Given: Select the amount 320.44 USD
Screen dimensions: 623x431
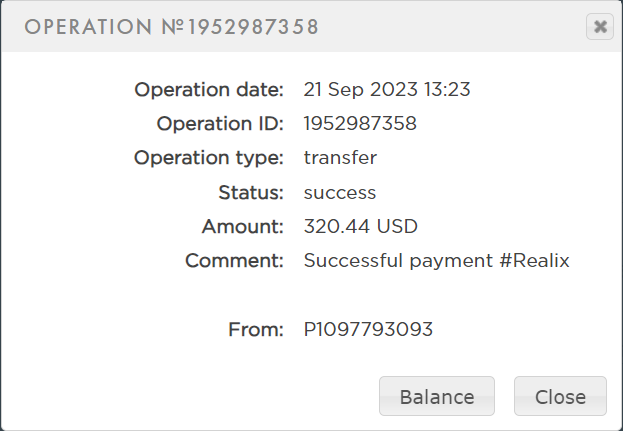Looking at the screenshot, I should coord(360,226).
